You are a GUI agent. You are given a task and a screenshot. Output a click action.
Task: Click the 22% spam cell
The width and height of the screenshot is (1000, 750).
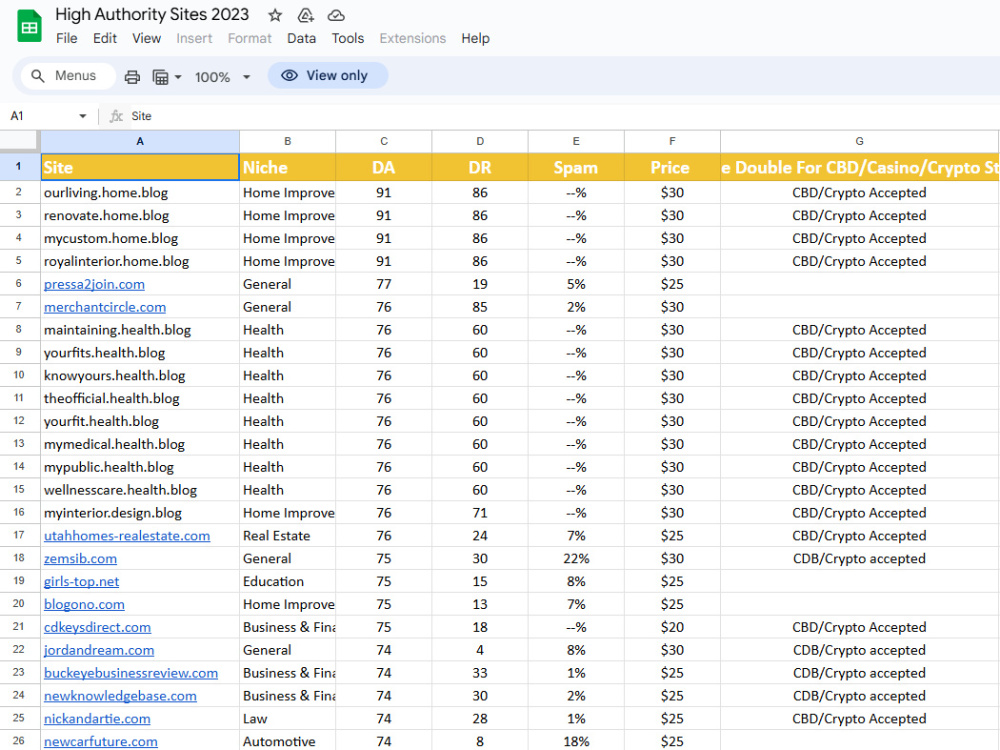click(576, 559)
